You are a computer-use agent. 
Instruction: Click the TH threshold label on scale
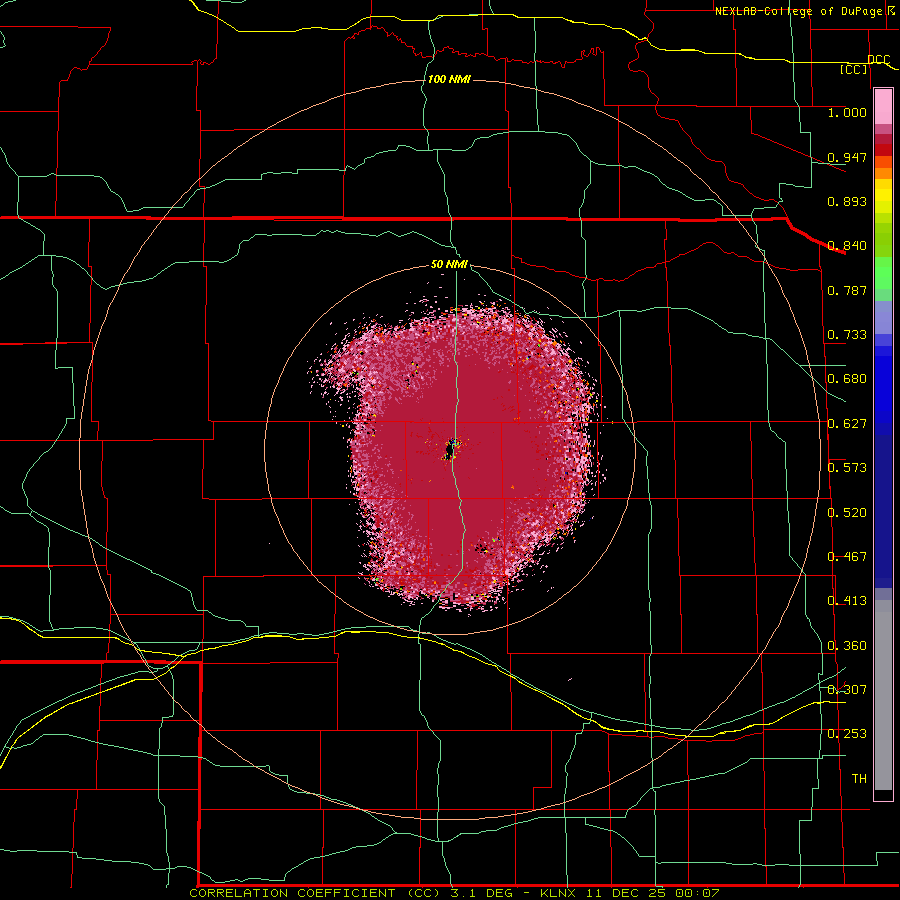click(x=859, y=779)
